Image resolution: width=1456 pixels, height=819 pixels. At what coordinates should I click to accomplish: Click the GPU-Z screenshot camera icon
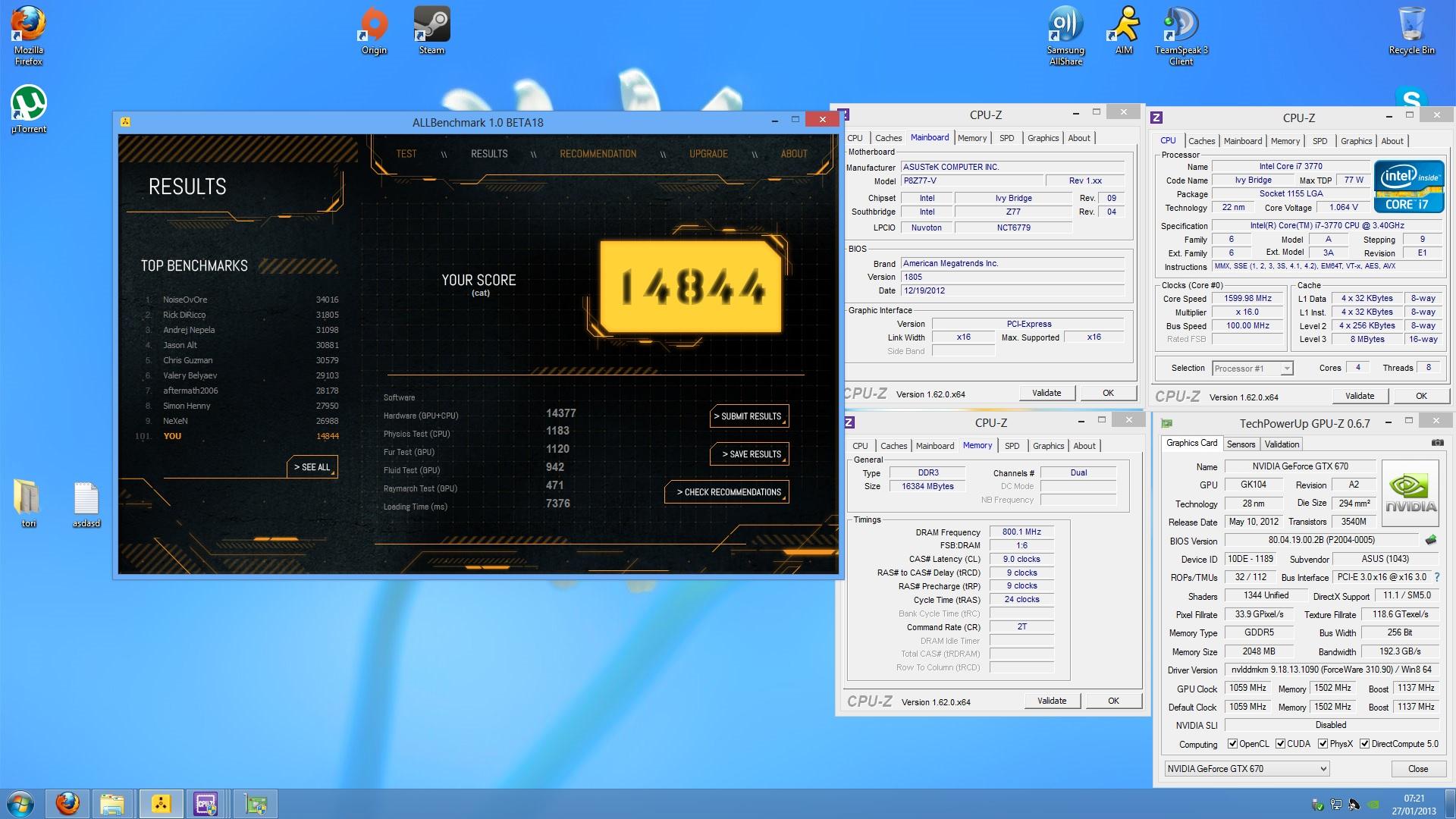coord(1437,443)
